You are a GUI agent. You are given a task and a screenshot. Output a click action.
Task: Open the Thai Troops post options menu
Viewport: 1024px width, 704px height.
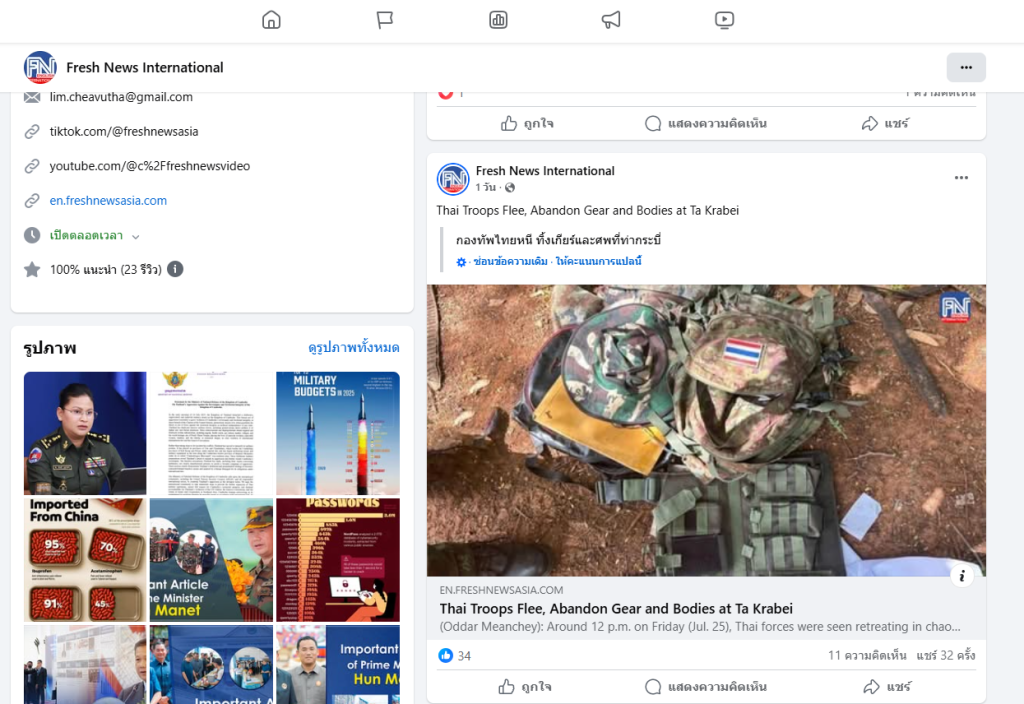[x=961, y=178]
